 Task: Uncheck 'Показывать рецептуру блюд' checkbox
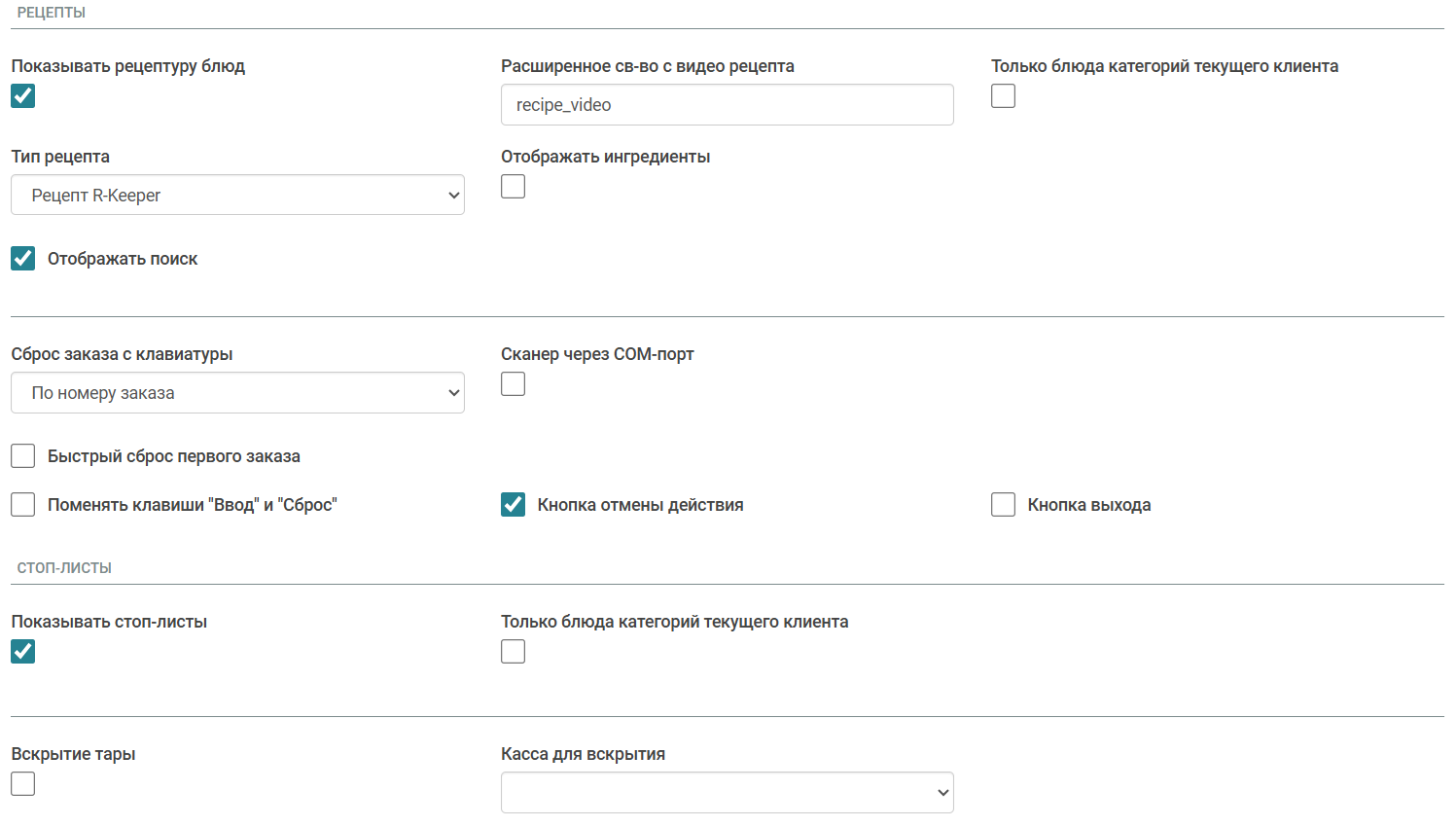click(x=23, y=96)
